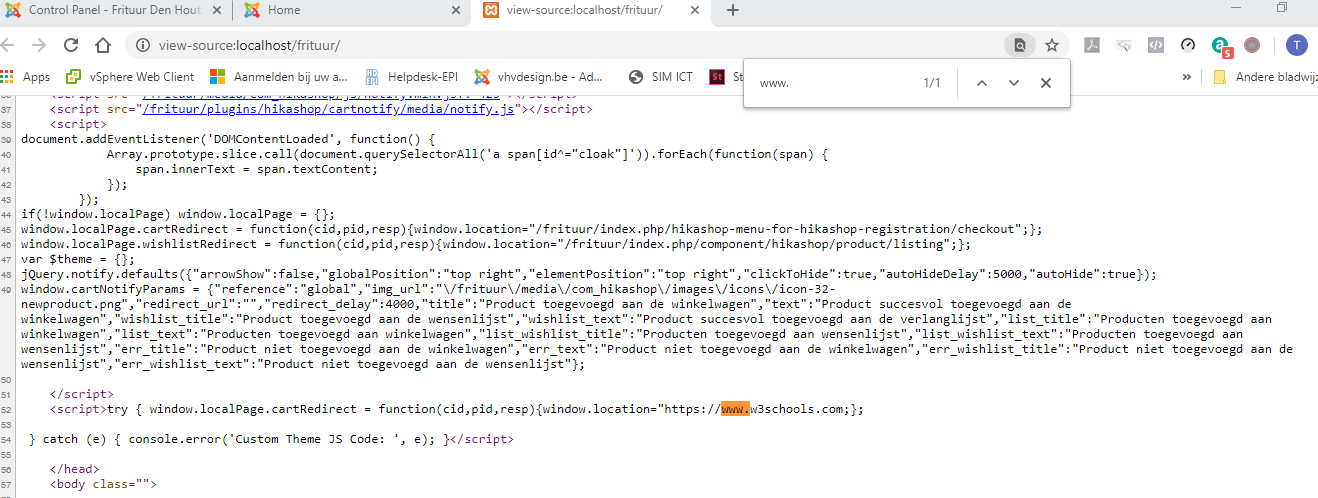The height and width of the screenshot is (498, 1318).
Task: Jump to next find result
Action: [x=1014, y=83]
